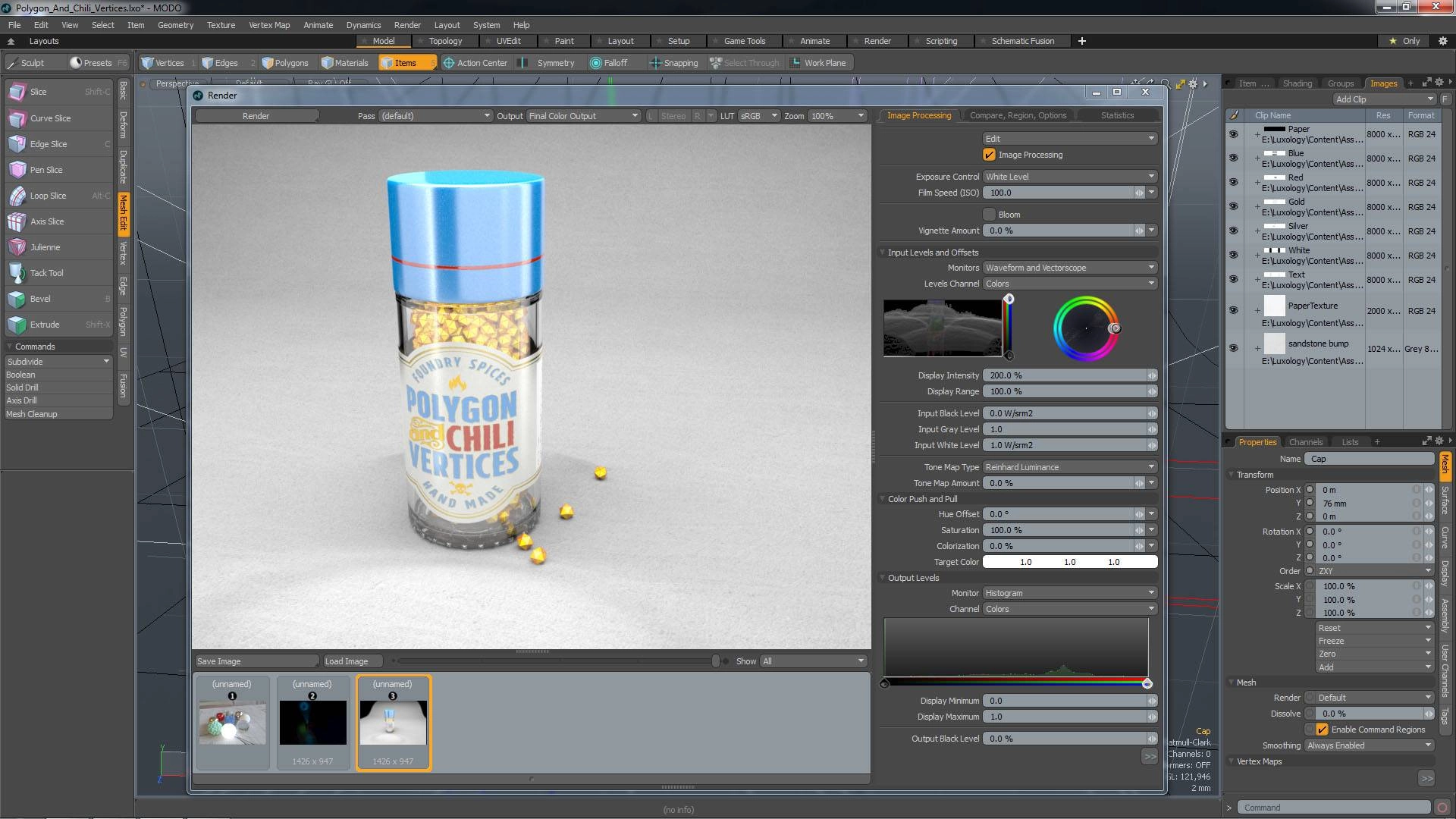The image size is (1456, 819).
Task: Click Load Image button
Action: [x=352, y=661]
